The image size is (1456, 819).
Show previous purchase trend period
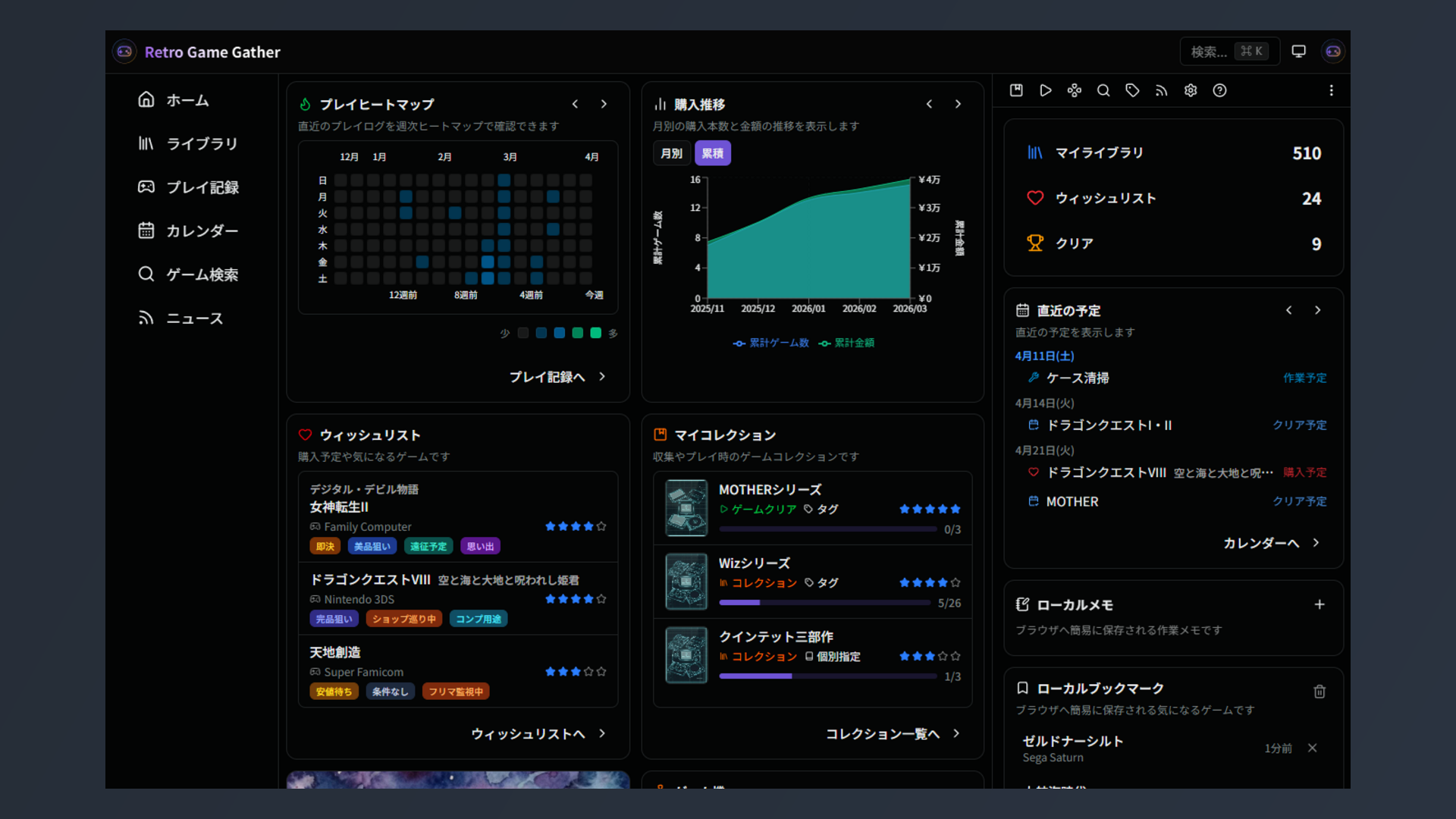pyautogui.click(x=929, y=104)
